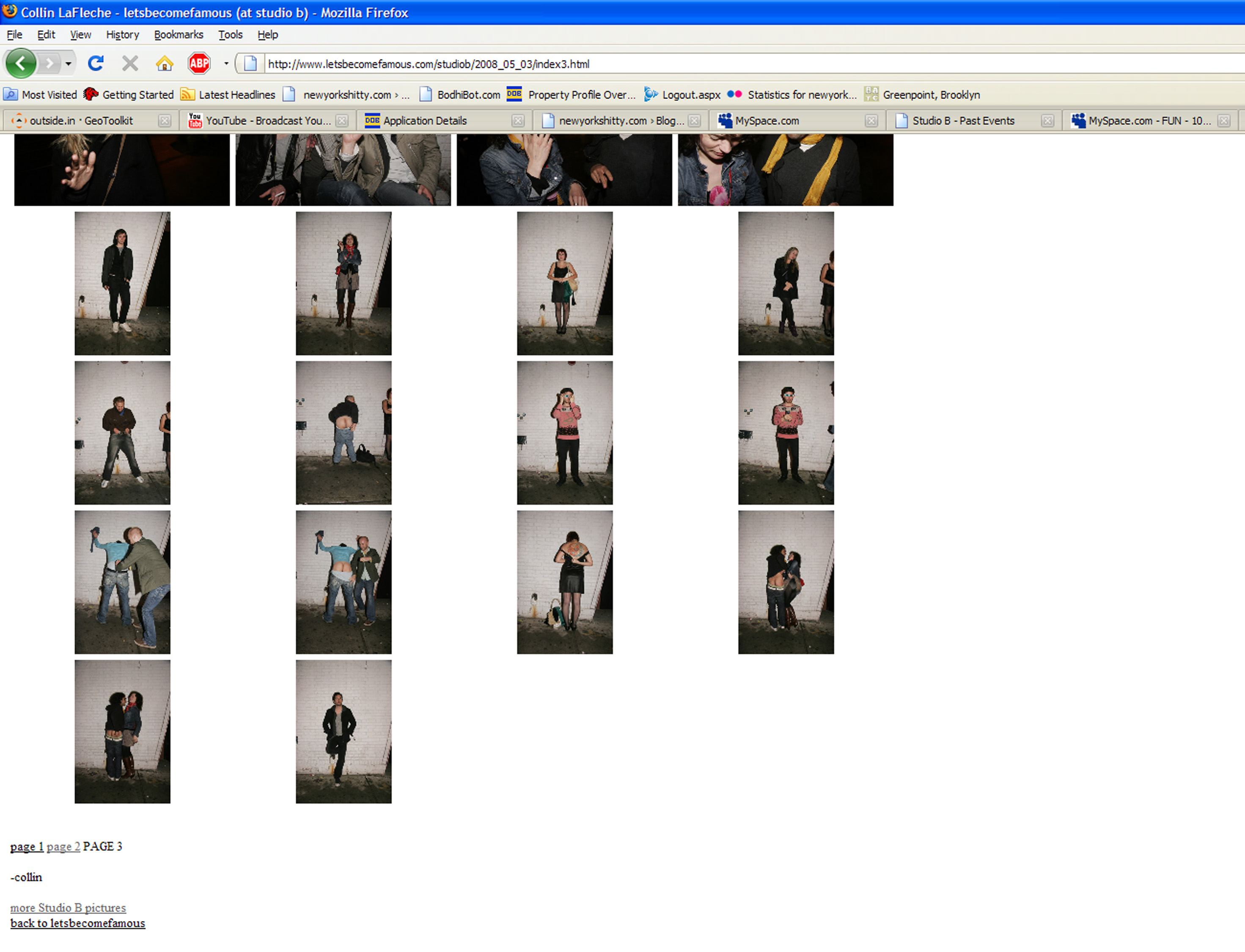Click the back to letsbecomefamous link
The height and width of the screenshot is (952, 1245).
pos(77,923)
